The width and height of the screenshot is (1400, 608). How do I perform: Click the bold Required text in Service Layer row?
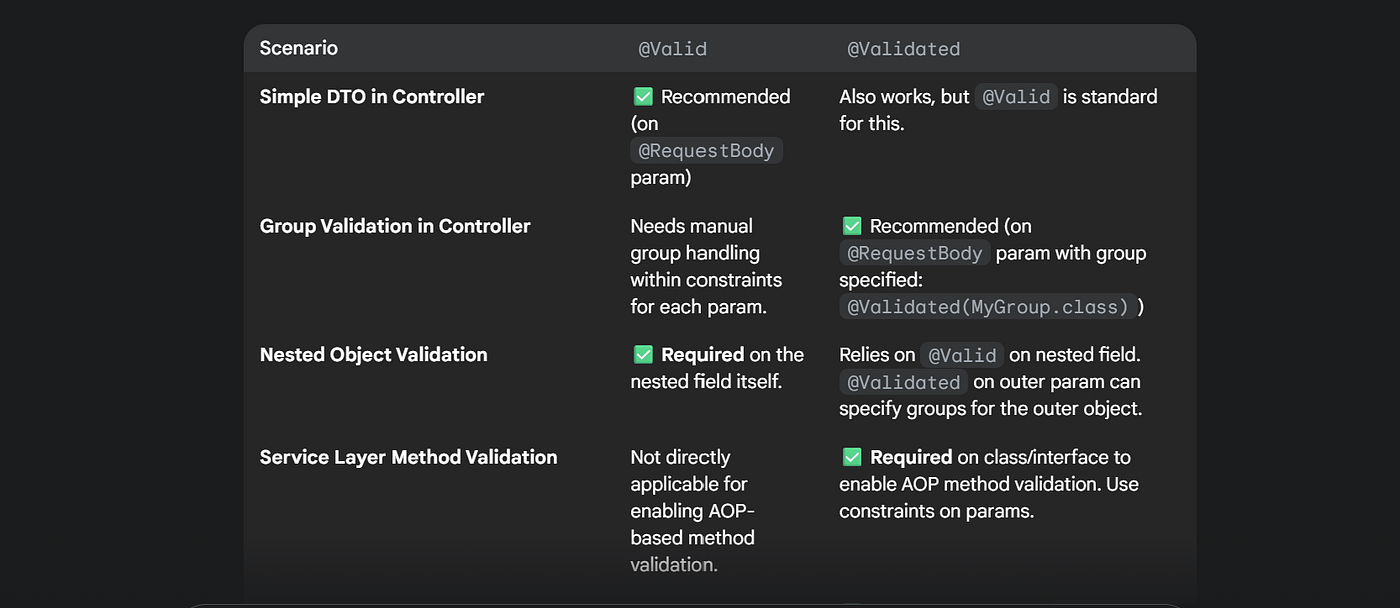click(x=911, y=457)
